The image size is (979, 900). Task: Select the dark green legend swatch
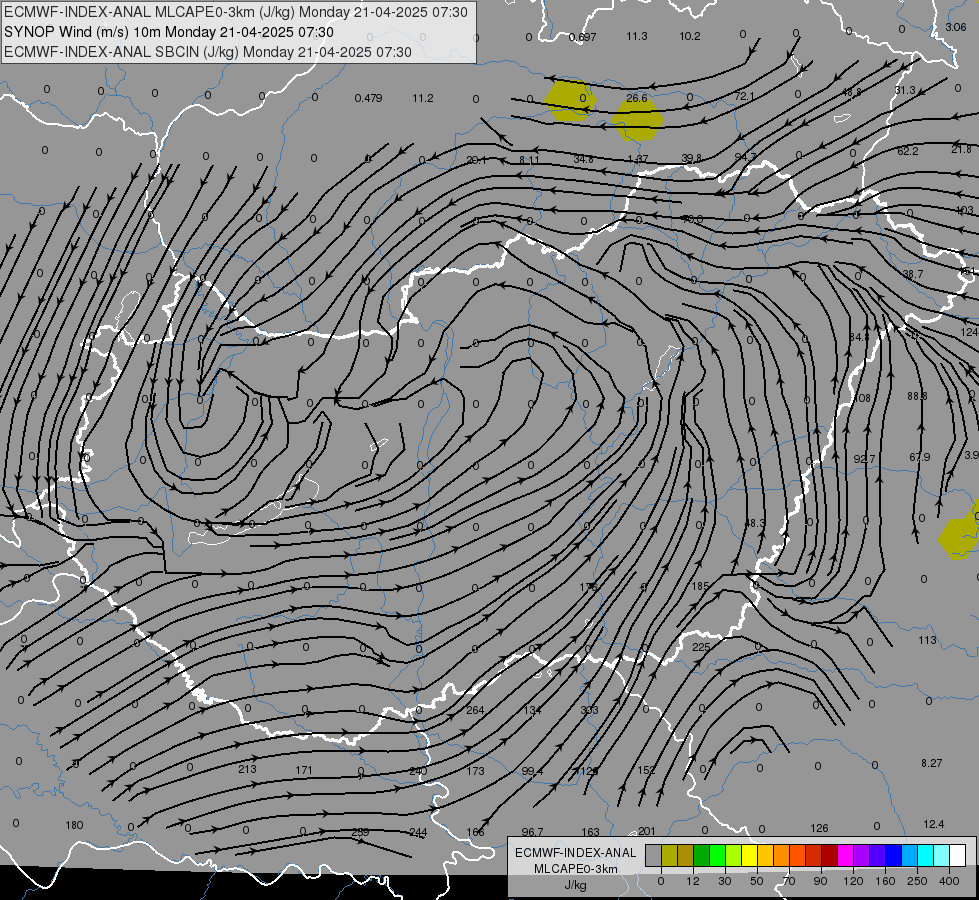pos(701,856)
